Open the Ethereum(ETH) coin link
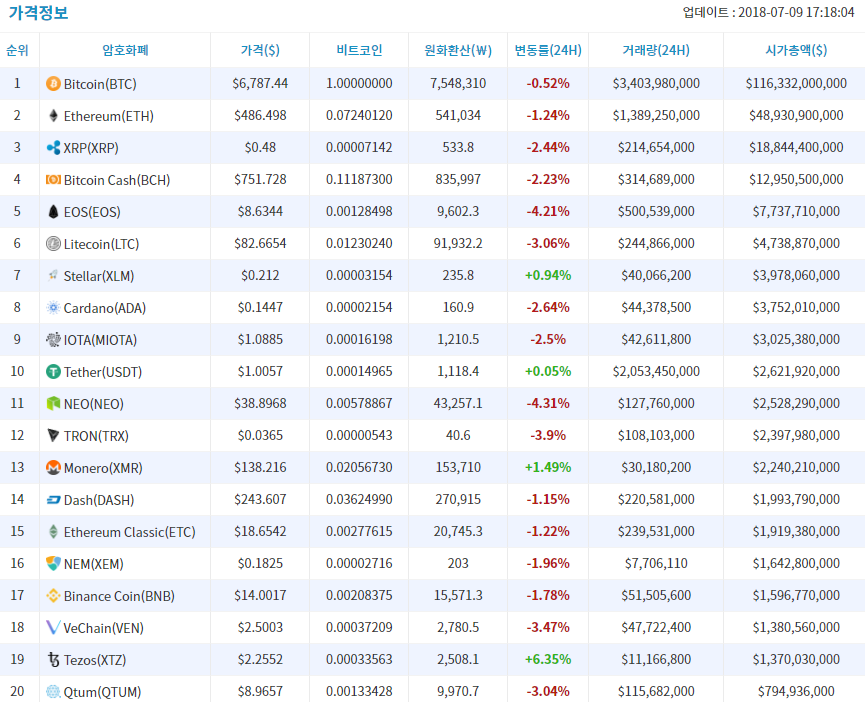 click(109, 116)
